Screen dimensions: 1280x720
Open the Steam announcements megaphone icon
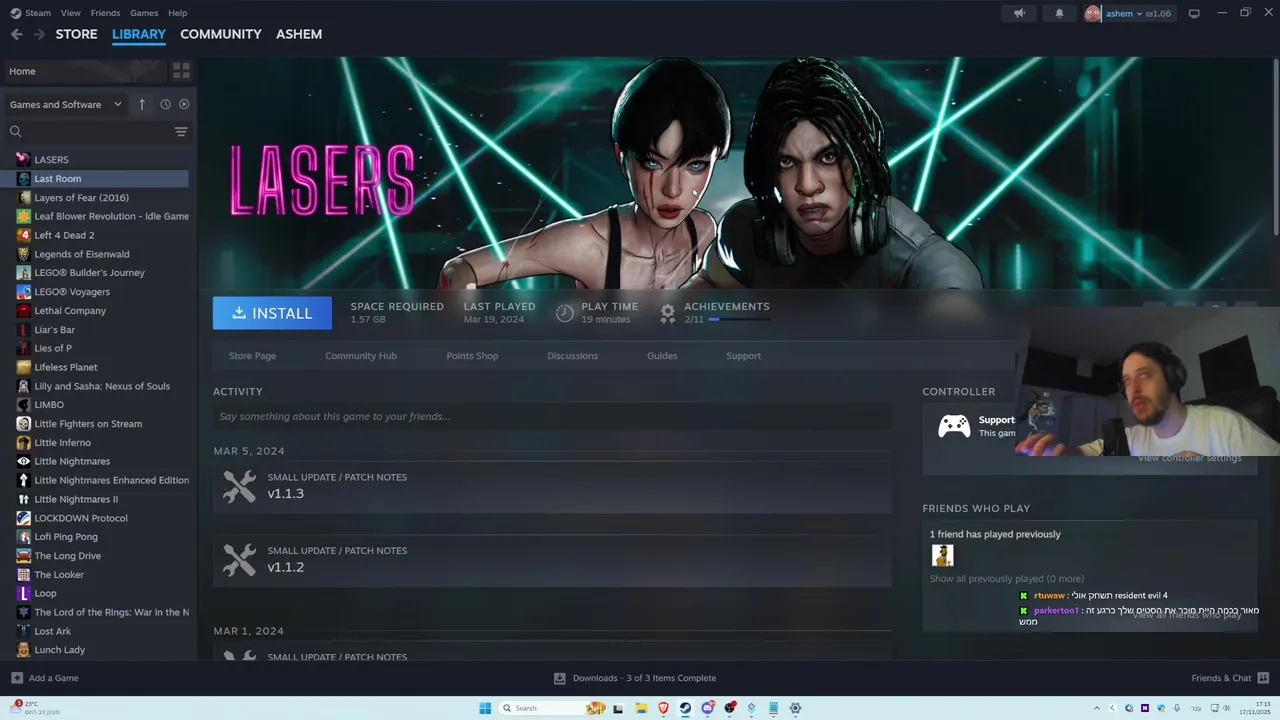point(1019,13)
